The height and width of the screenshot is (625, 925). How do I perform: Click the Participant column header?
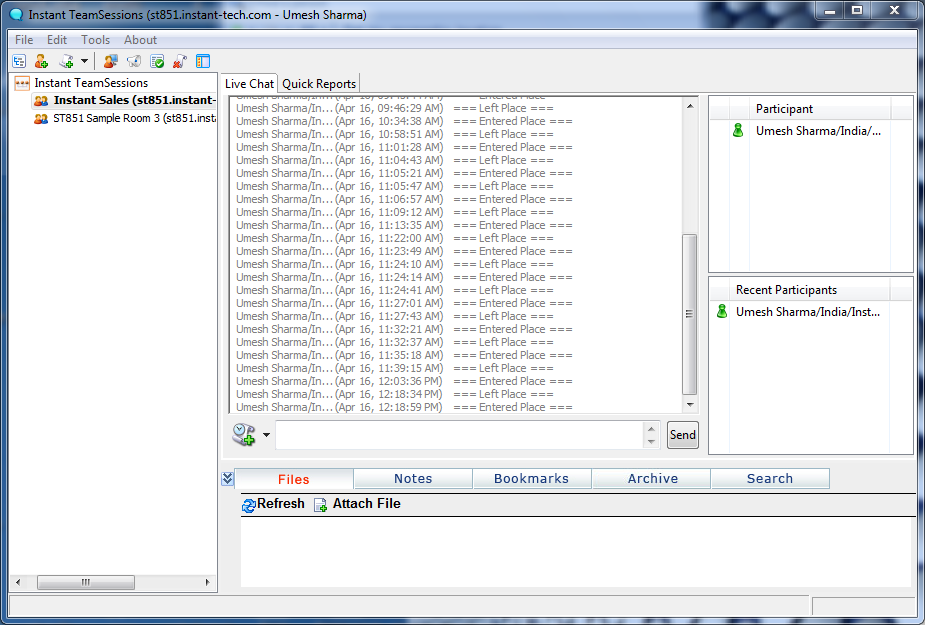820,109
